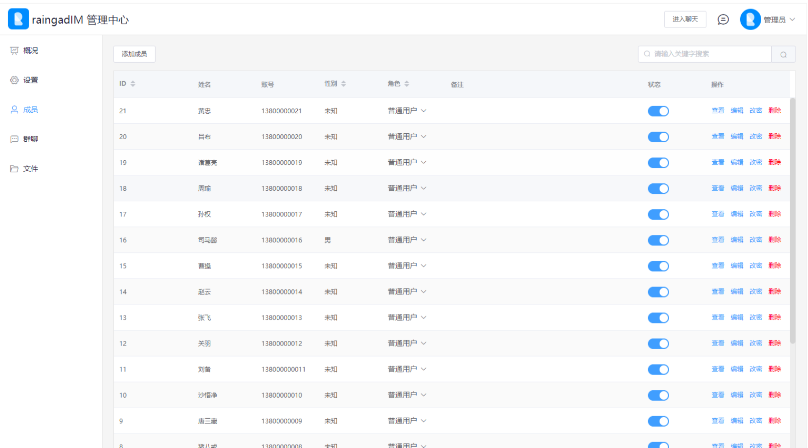The image size is (808, 448).
Task: Toggle status switch for user ID 21
Action: point(658,111)
